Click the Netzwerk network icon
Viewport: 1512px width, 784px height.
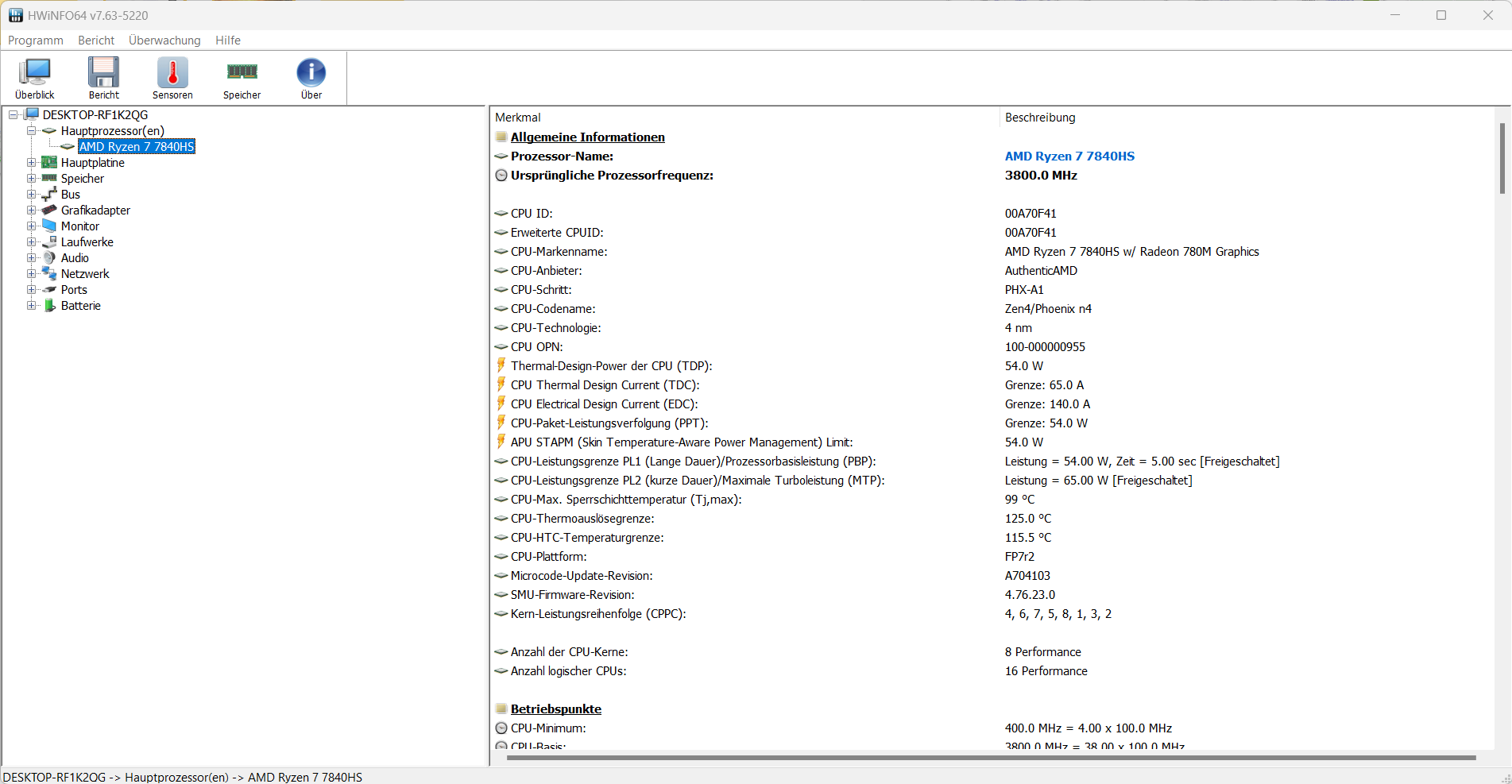49,273
